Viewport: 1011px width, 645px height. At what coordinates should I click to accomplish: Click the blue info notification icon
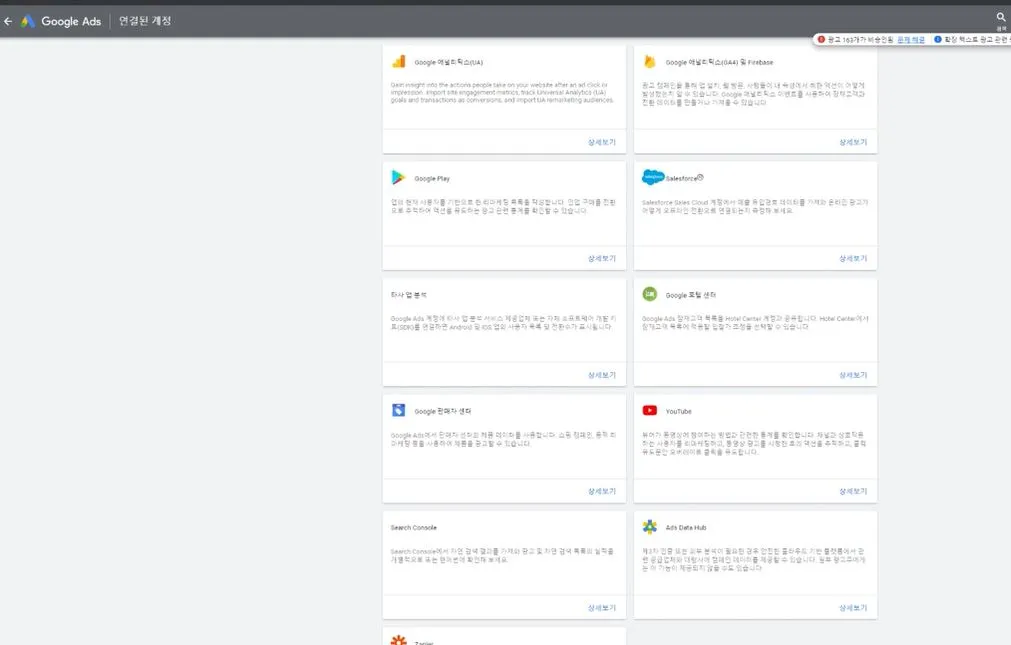[x=937, y=39]
